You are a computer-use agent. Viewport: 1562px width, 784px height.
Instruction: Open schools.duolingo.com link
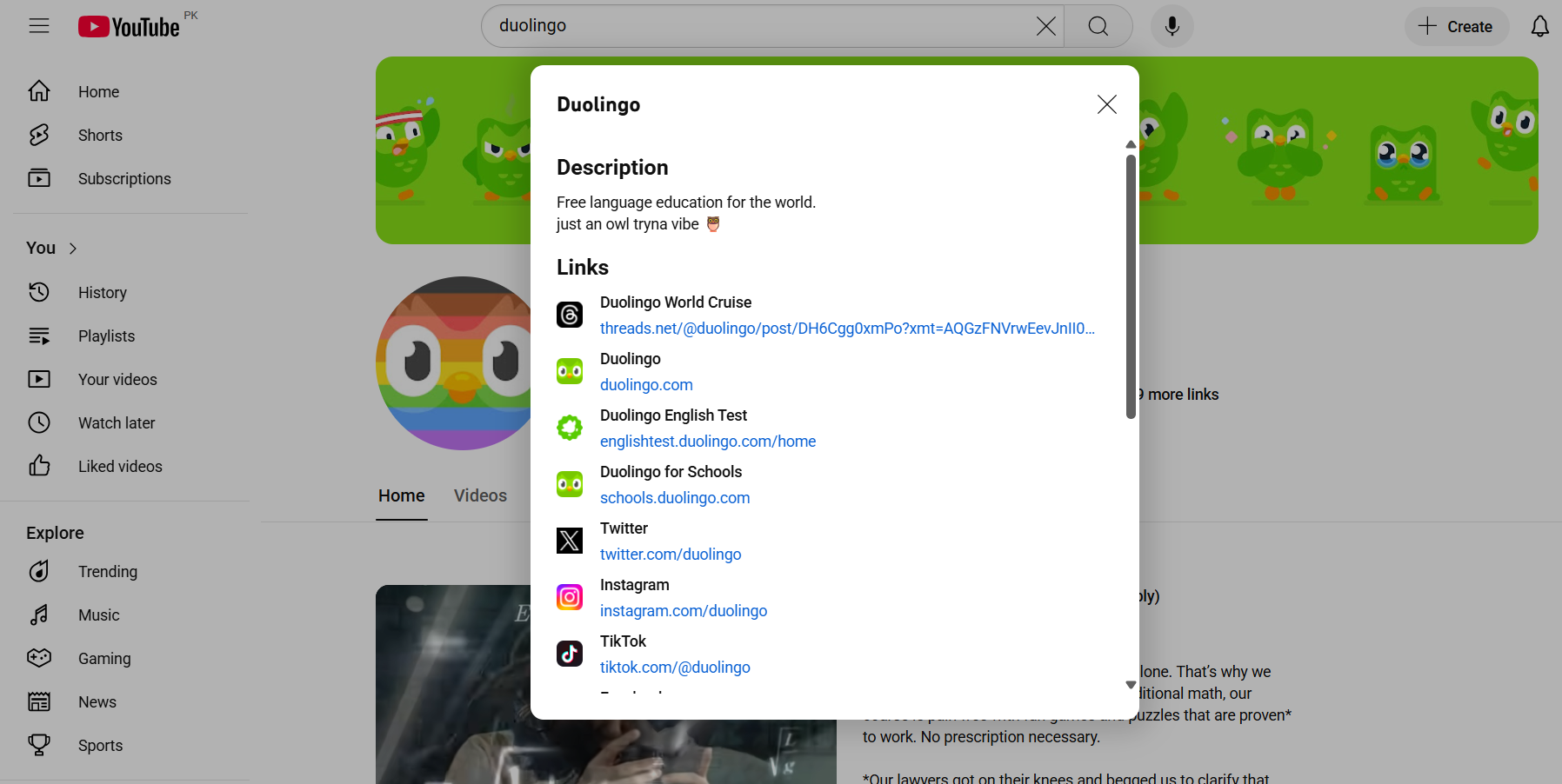[x=675, y=498]
